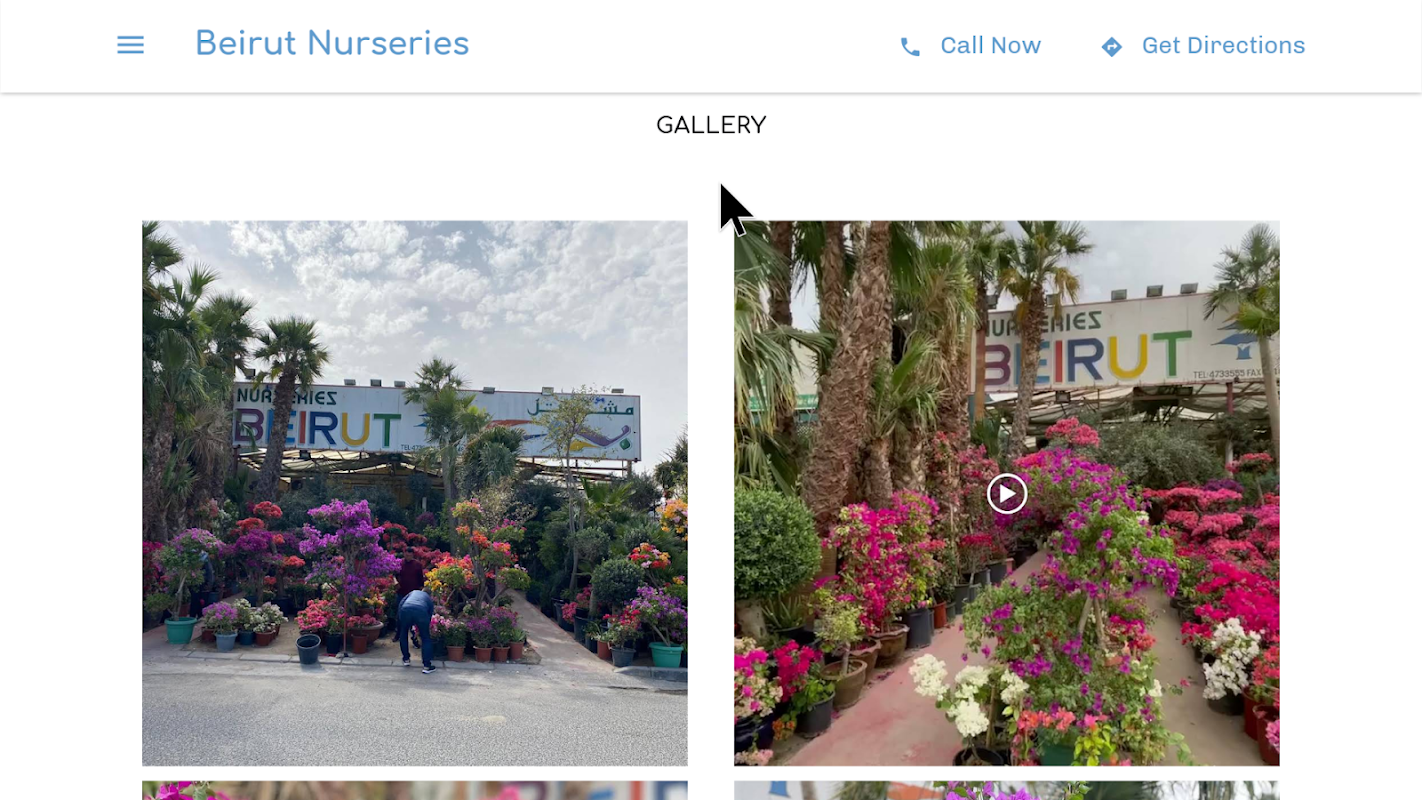Click the directions diamond arrow icon
Screen dimensions: 1422x800
point(1111,47)
